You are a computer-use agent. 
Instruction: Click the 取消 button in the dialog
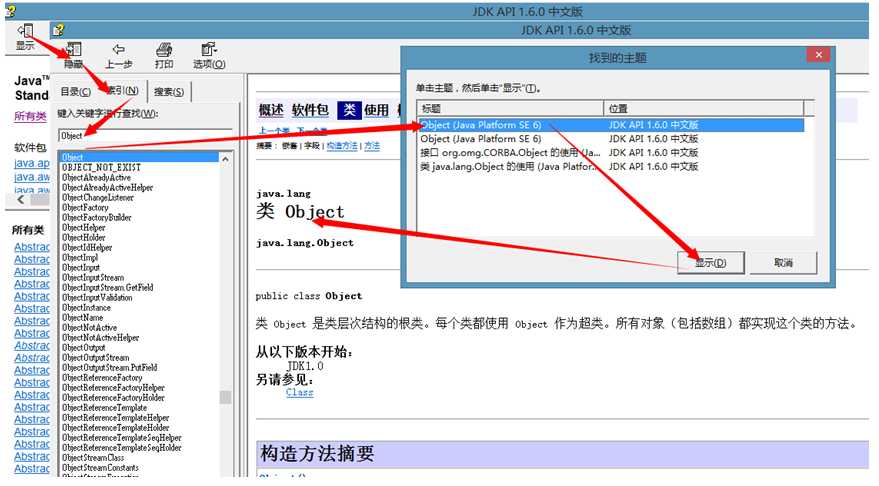click(x=783, y=262)
